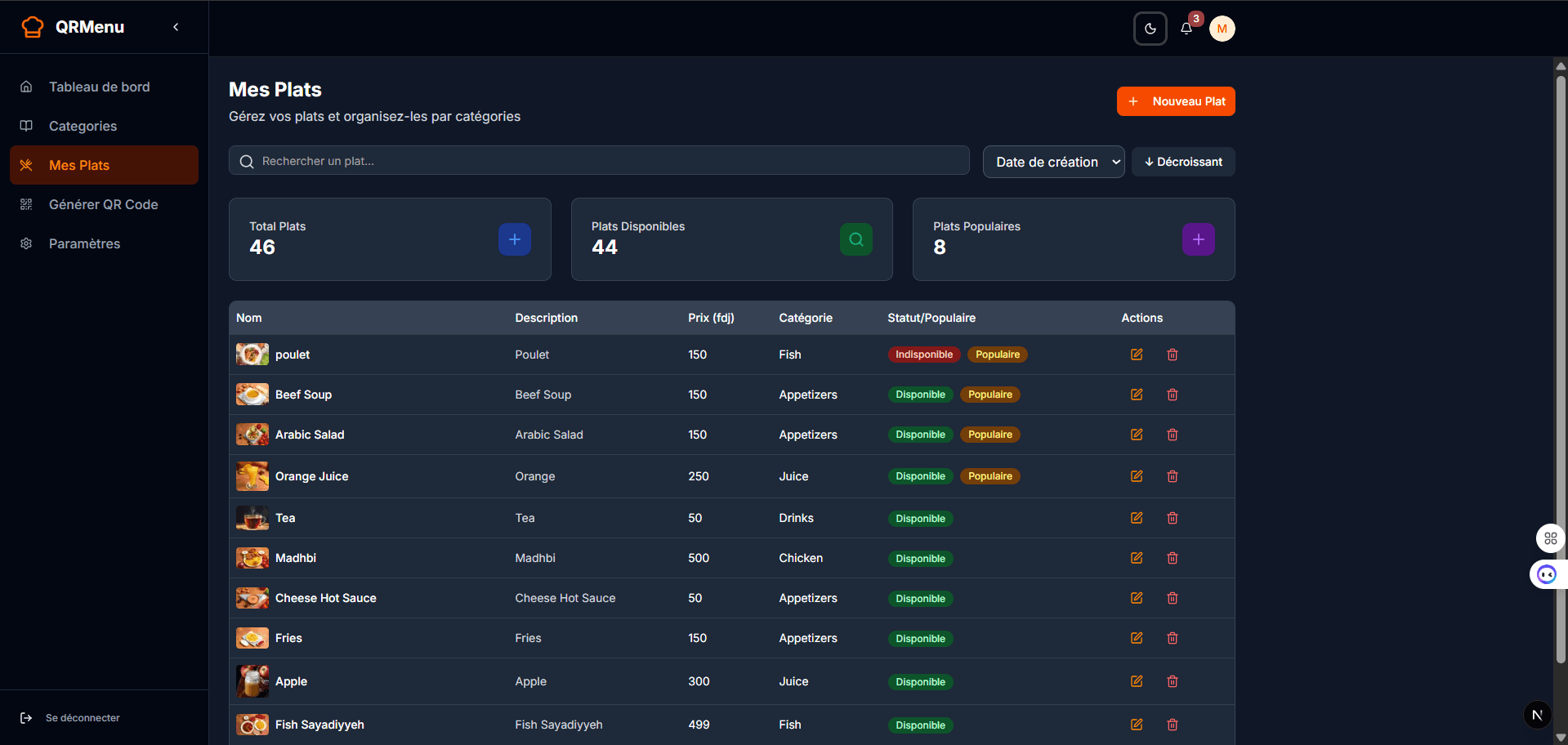Toggle the Indisponible status badge for poulet
The height and width of the screenshot is (745, 1568).
923,355
